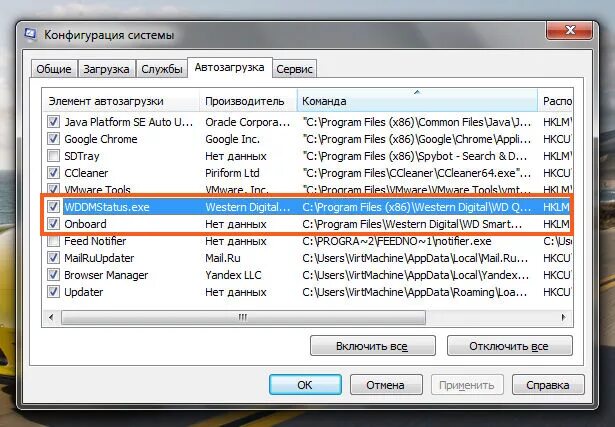Image resolution: width=615 pixels, height=427 pixels.
Task: Confirm with the OK button
Action: coord(305,385)
